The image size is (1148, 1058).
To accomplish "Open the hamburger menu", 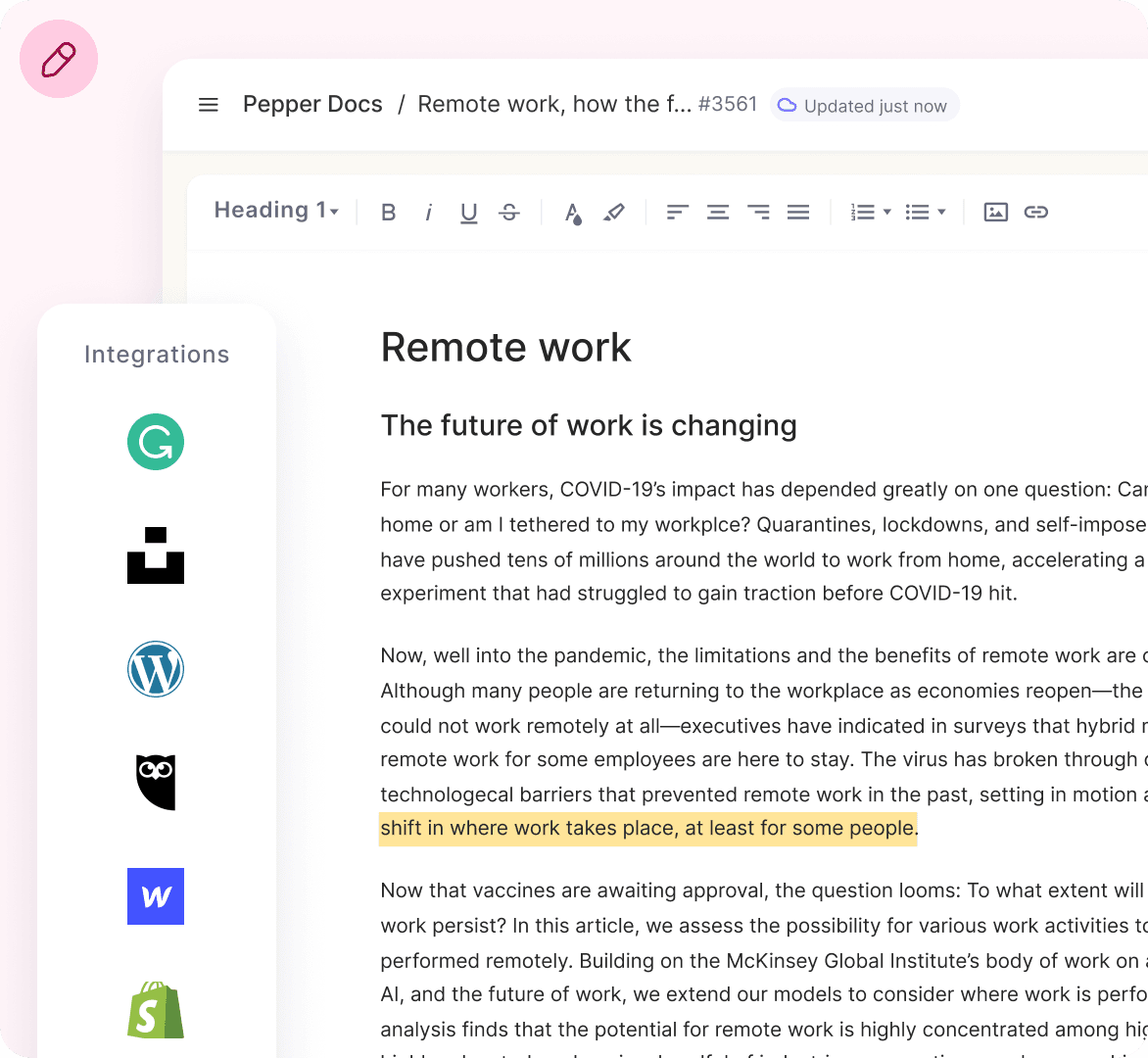I will coord(209,105).
